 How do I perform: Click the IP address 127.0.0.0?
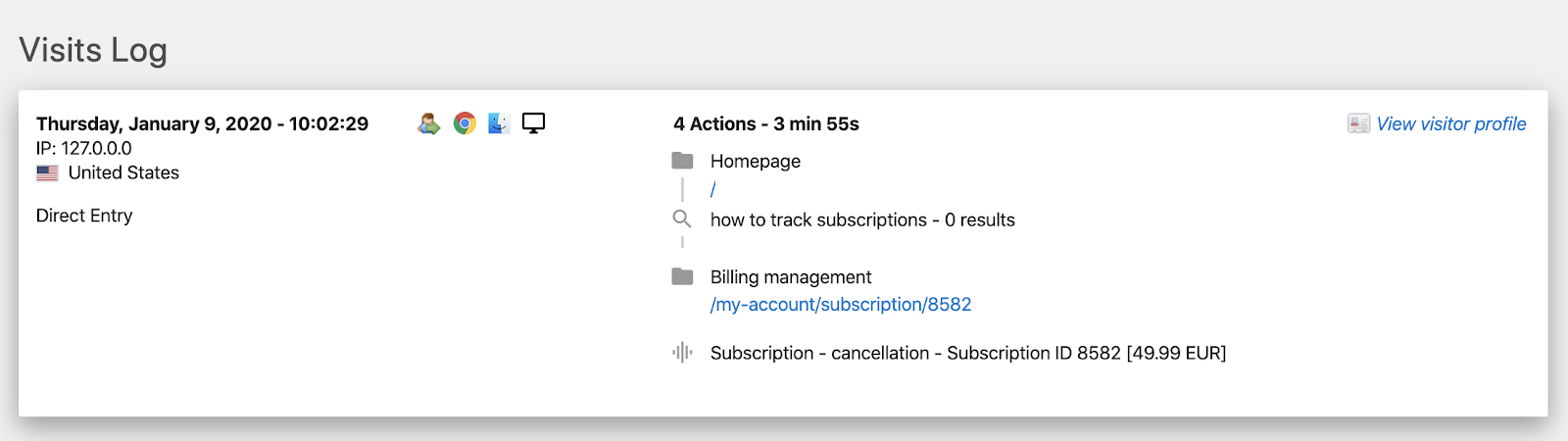point(84,149)
